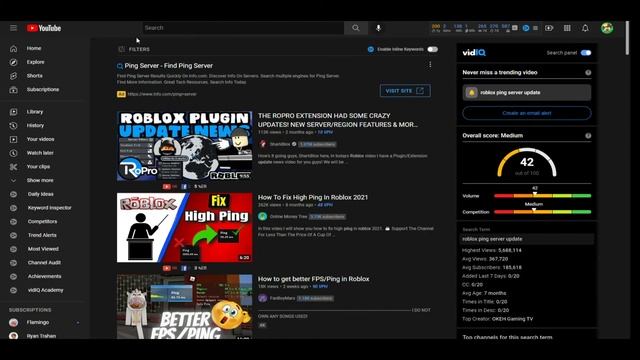This screenshot has height=360, width=640.
Task: Open vidIQ Competitors icon
Action: point(13,222)
